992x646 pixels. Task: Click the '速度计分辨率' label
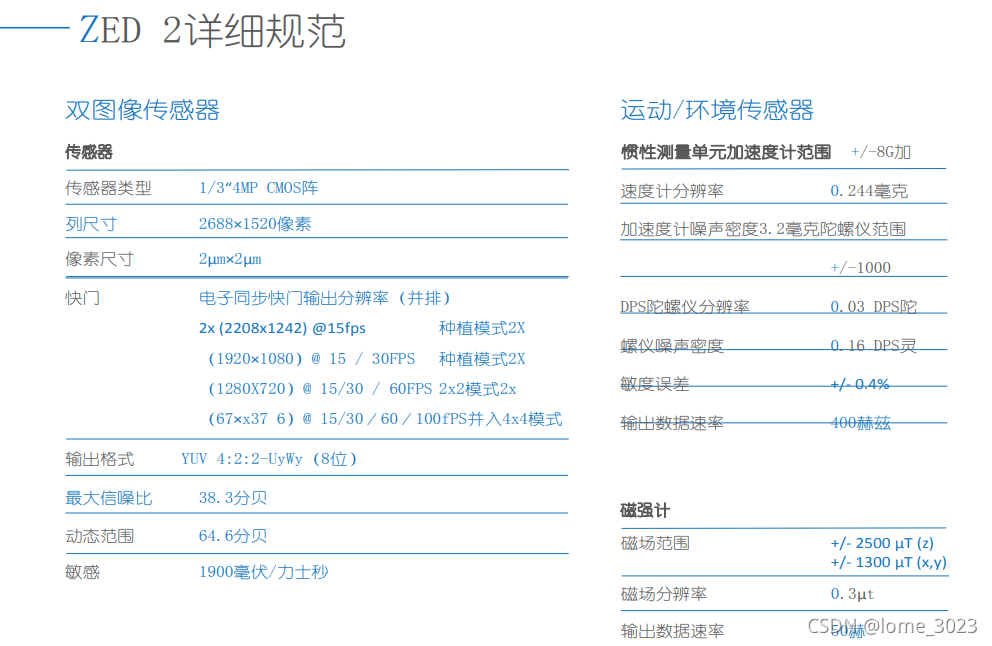(x=672, y=191)
